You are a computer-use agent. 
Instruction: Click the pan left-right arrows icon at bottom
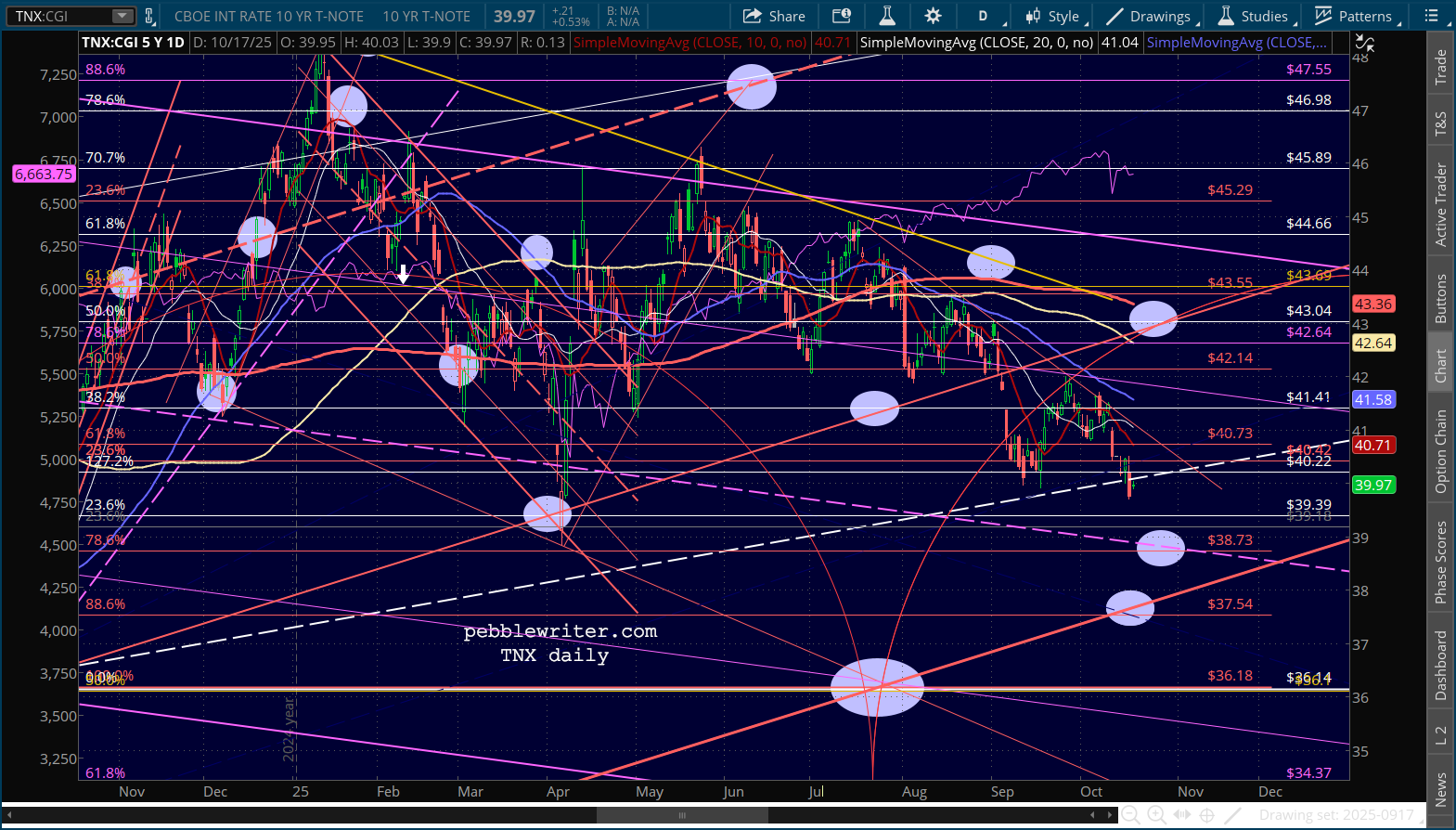[1181, 815]
